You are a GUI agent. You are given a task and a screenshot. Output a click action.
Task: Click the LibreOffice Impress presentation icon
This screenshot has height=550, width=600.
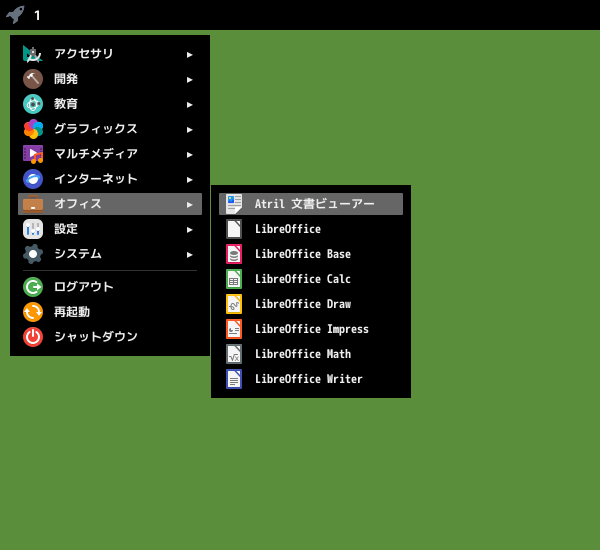click(x=234, y=329)
